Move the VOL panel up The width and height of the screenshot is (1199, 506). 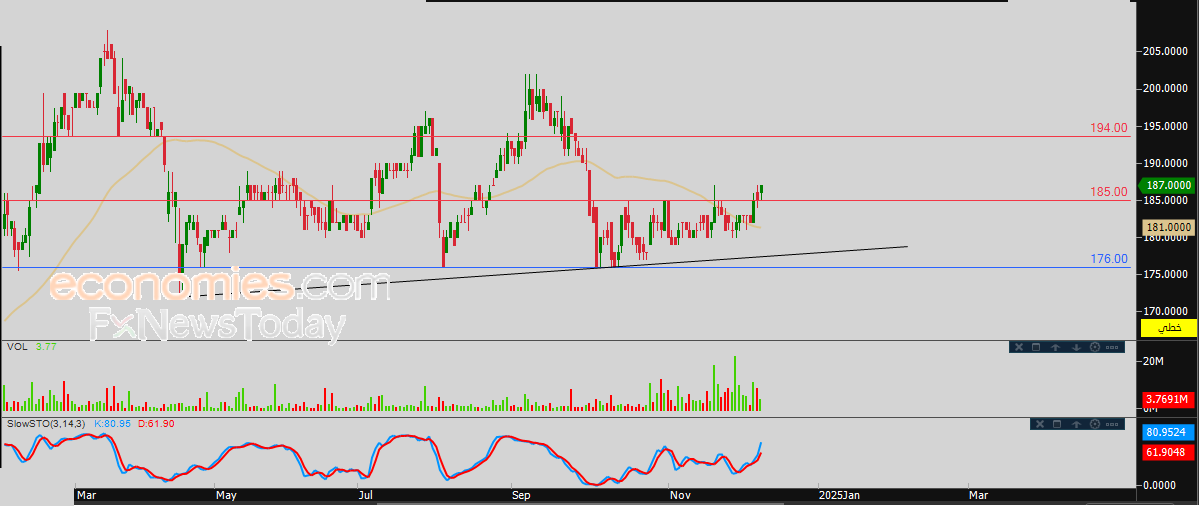click(x=1055, y=347)
